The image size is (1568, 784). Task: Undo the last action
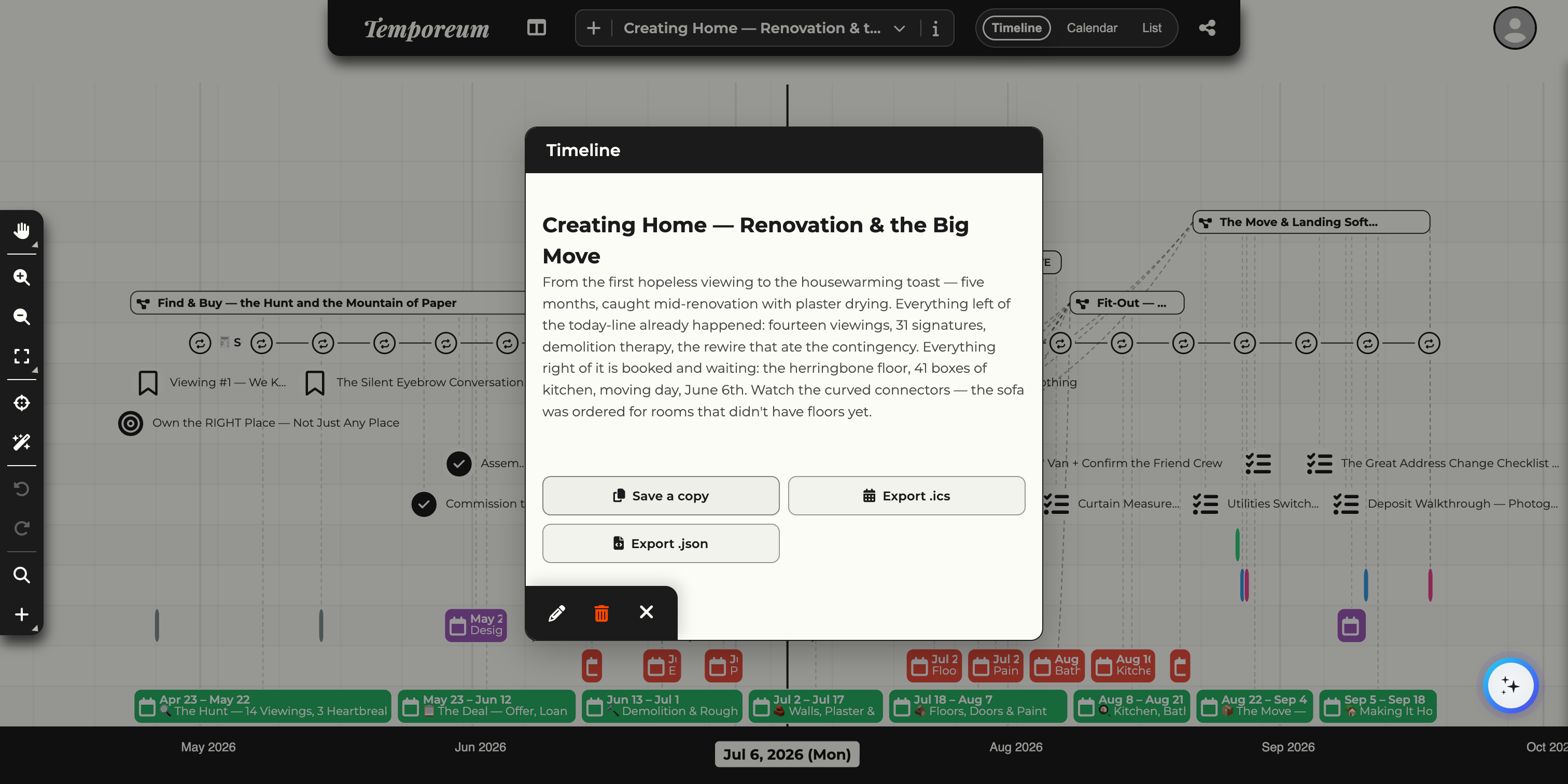22,489
